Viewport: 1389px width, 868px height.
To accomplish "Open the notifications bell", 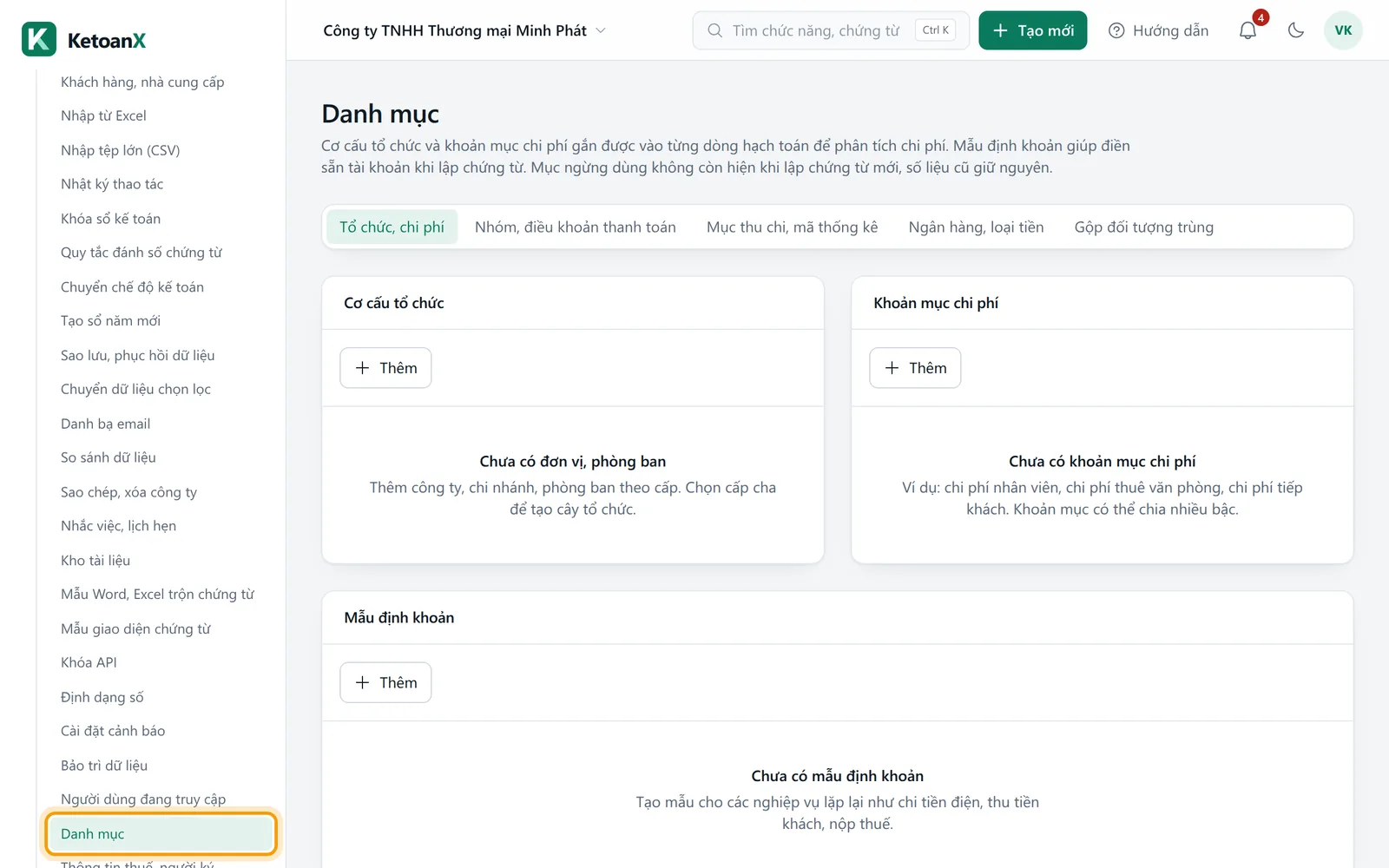I will point(1247,30).
